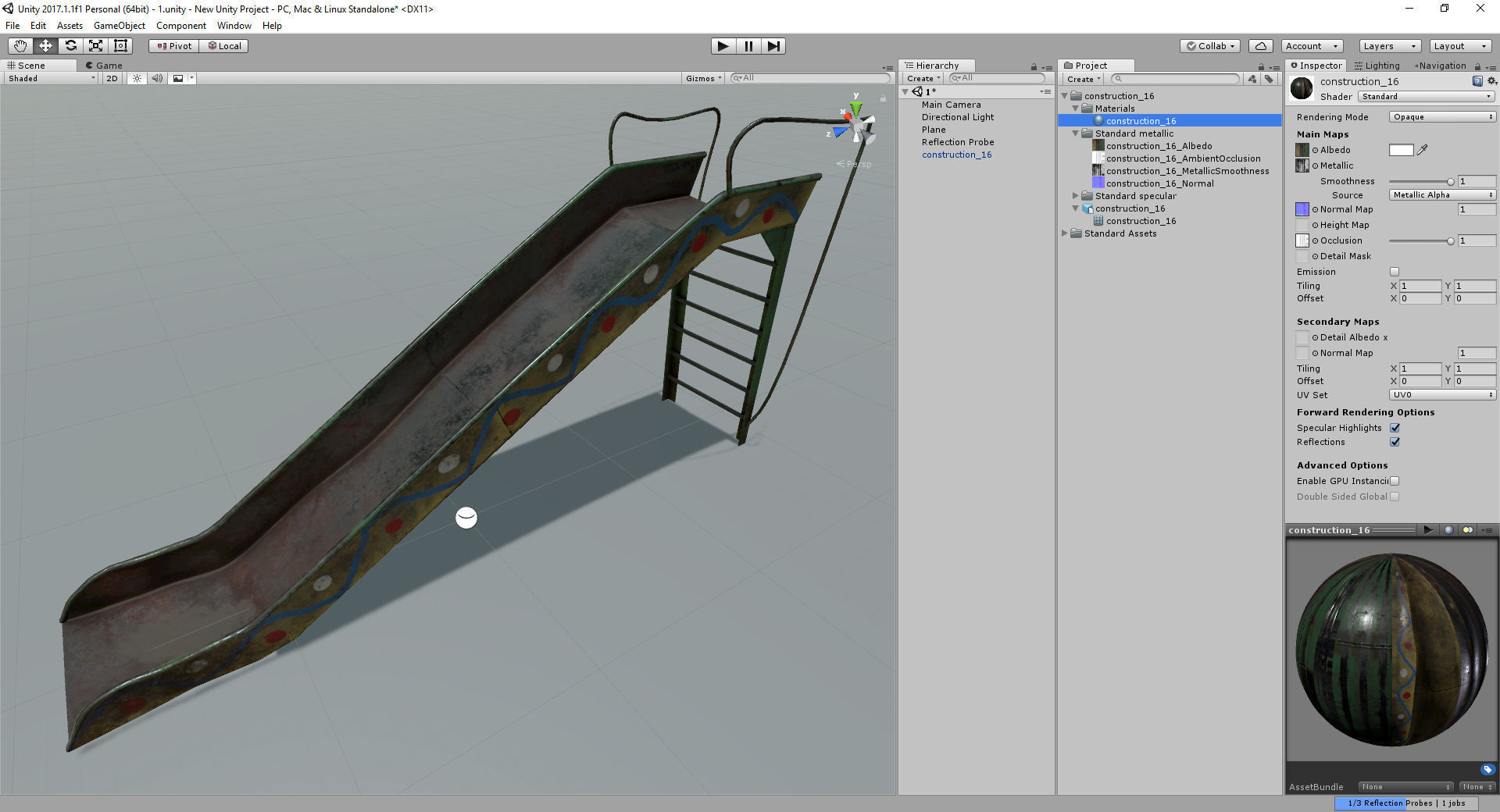Screen dimensions: 1500x812
Task: Toggle 2D scene view mode
Action: 112,78
